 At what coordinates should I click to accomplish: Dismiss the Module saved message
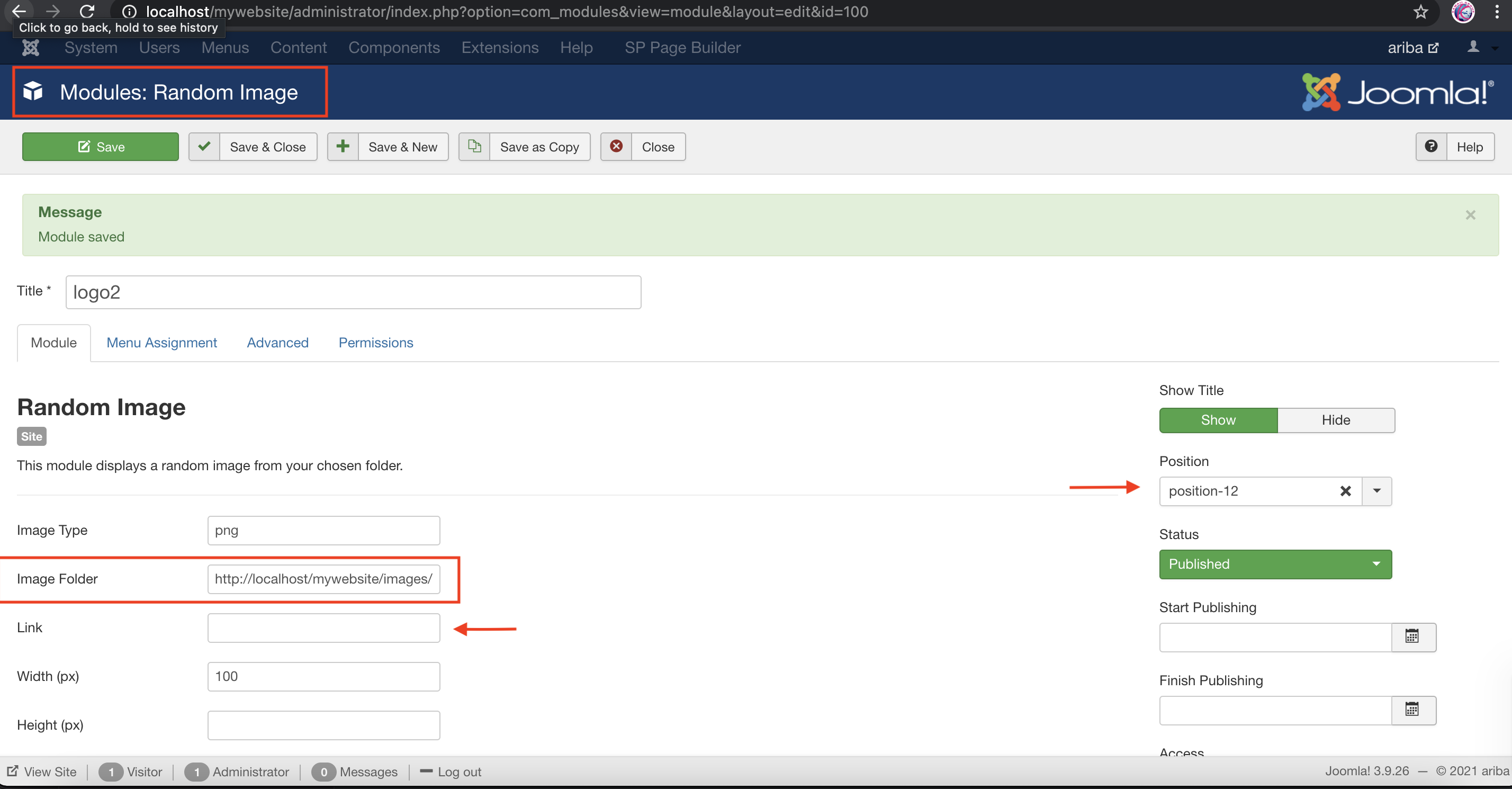[1470, 215]
